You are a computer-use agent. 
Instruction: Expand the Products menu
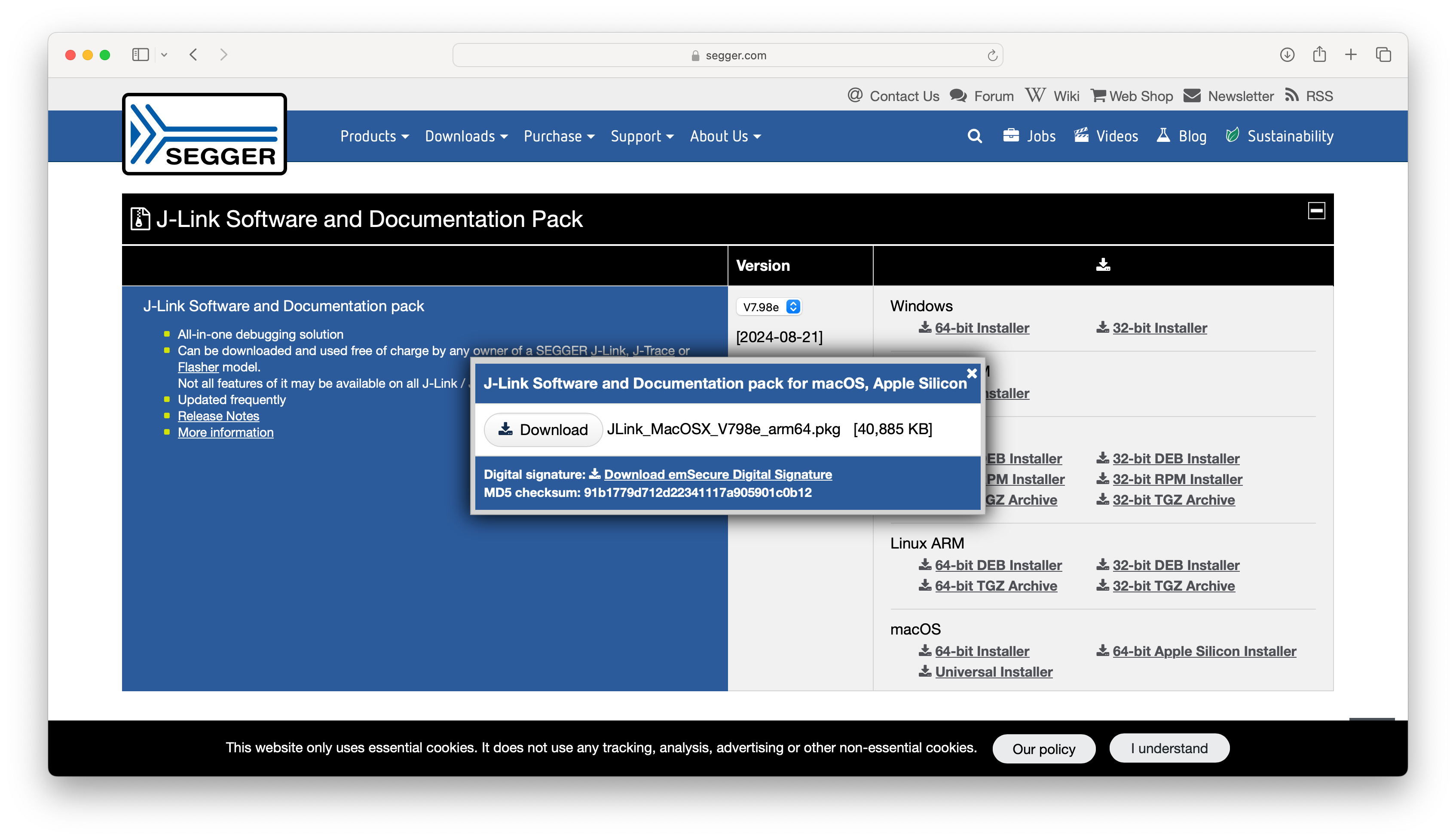374,136
